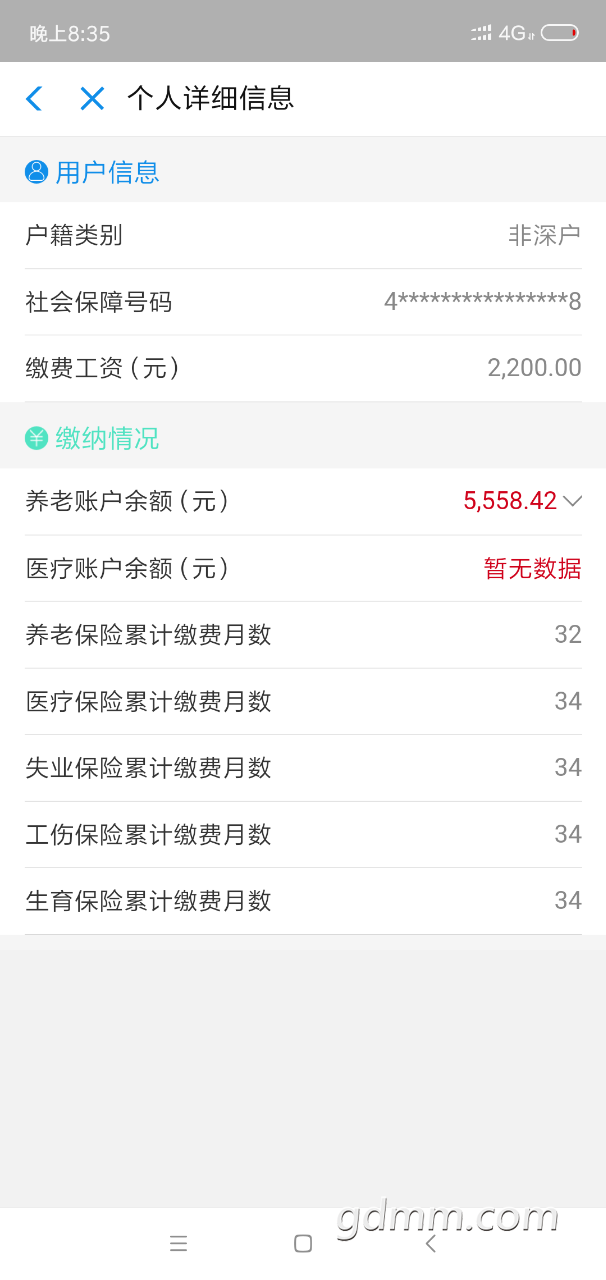Tap the masked 社会保障号码 value
Screen dimensions: 606x1280
pos(483,302)
